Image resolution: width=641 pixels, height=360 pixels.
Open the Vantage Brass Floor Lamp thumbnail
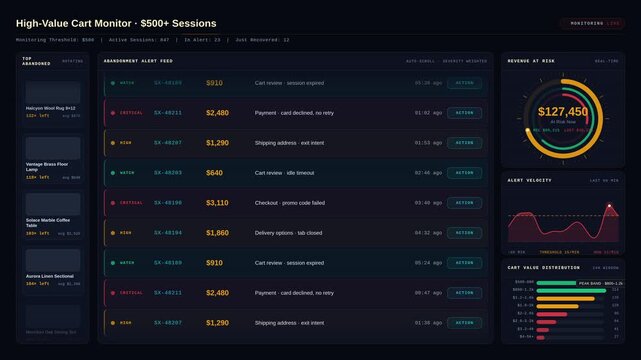[53, 148]
